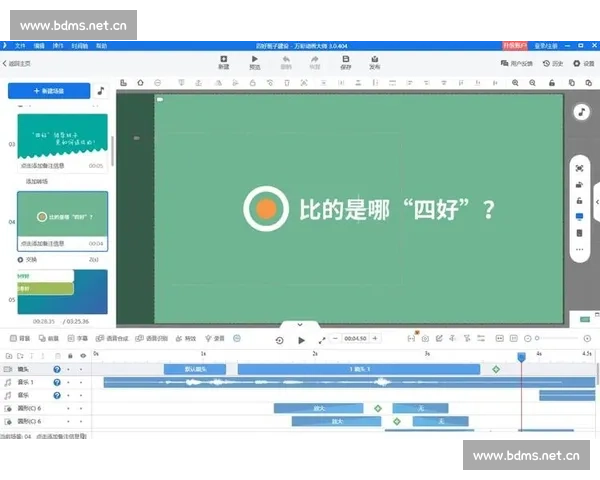The height and width of the screenshot is (480, 600).
Task: Toggle visibility dot on second 圆形(C) 6 row
Action: point(81,421)
